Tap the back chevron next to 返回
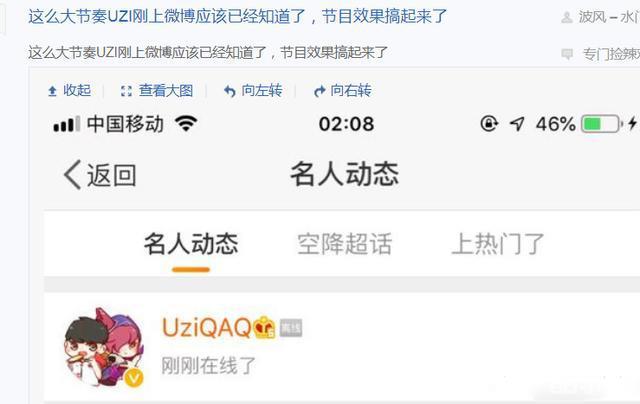This screenshot has height=404, width=640. (73, 175)
